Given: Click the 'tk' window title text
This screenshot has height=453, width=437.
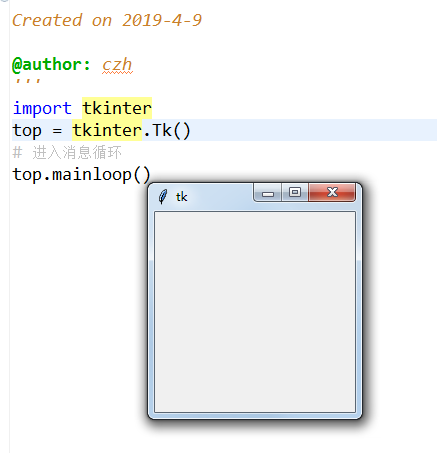Looking at the screenshot, I should pyautogui.click(x=181, y=197).
